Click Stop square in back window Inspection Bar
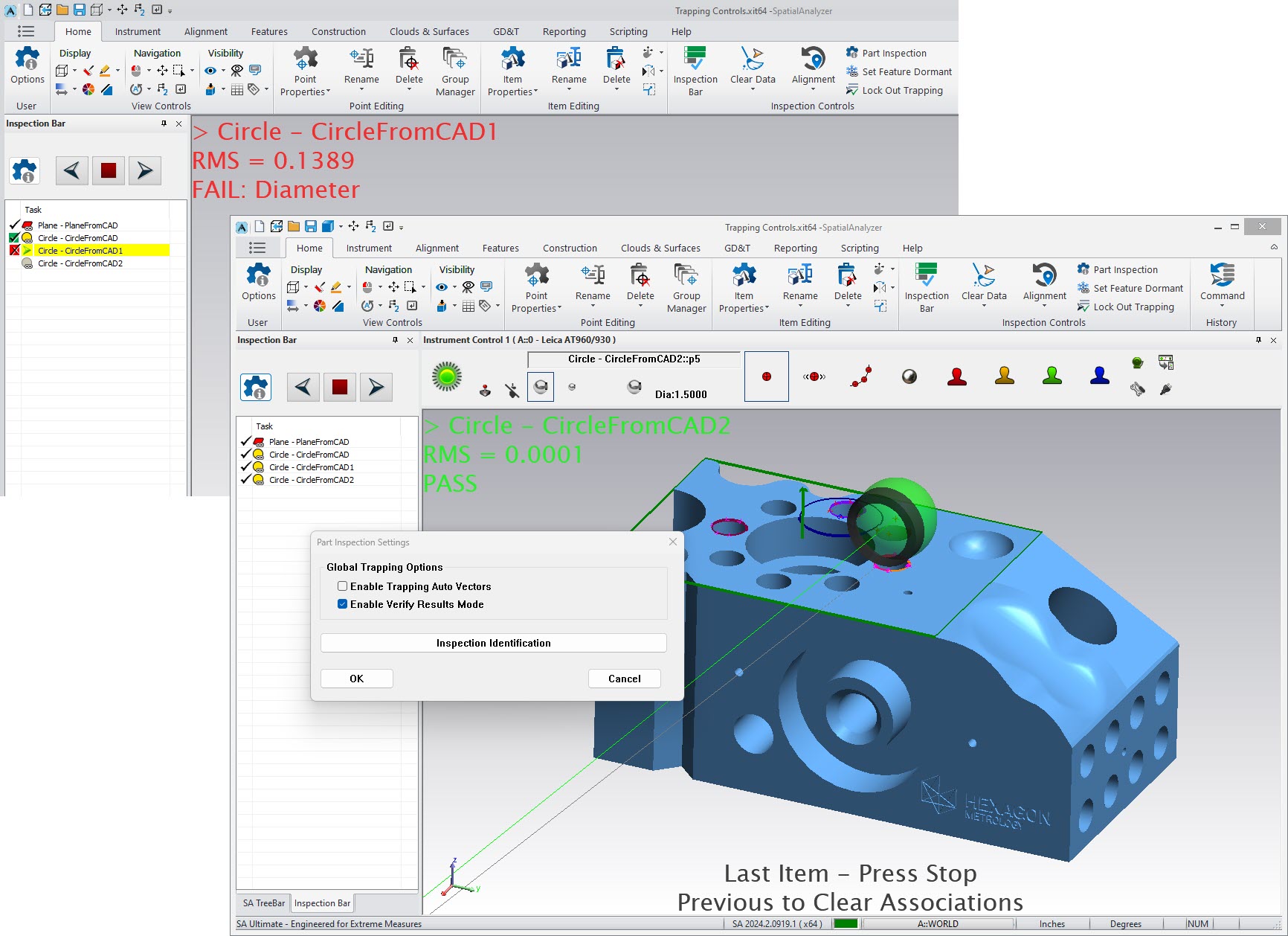The height and width of the screenshot is (936, 1288). [109, 170]
